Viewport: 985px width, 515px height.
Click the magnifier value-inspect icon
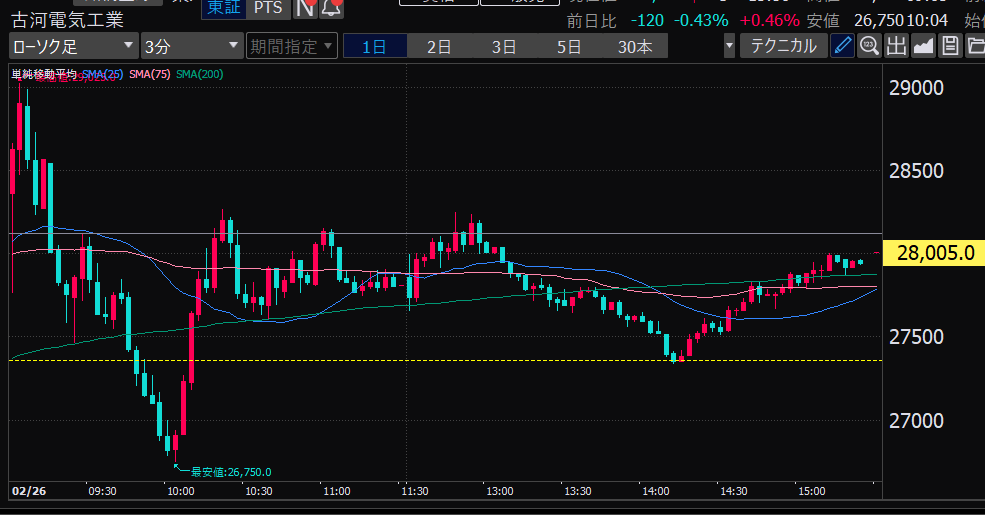tap(869, 45)
